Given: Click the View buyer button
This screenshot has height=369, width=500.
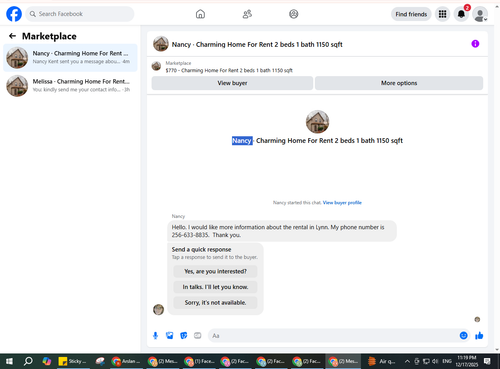Looking at the screenshot, I should pos(232,83).
